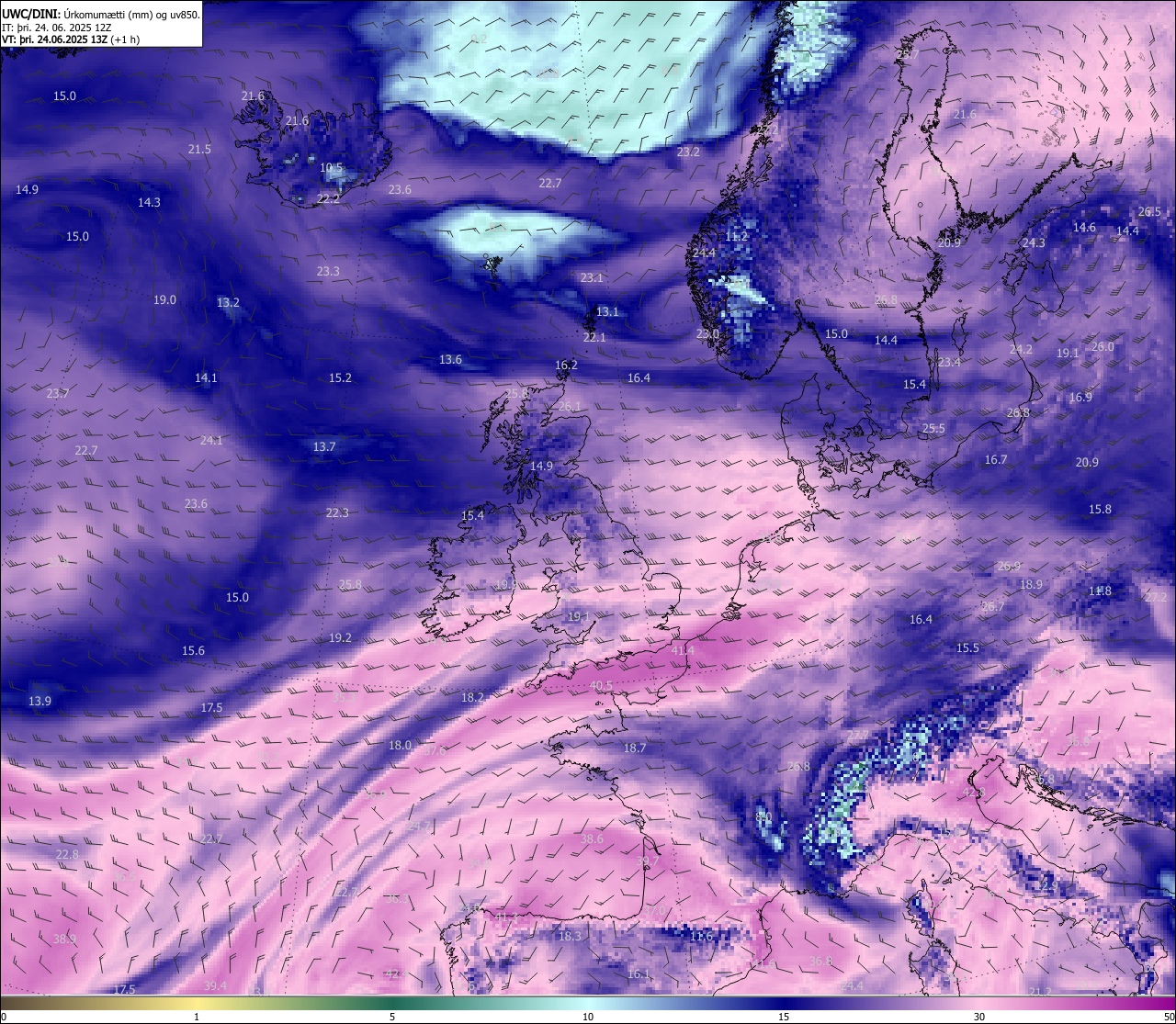Click the '13.1' value near Shetland
1176x1024 pixels.
click(x=607, y=311)
